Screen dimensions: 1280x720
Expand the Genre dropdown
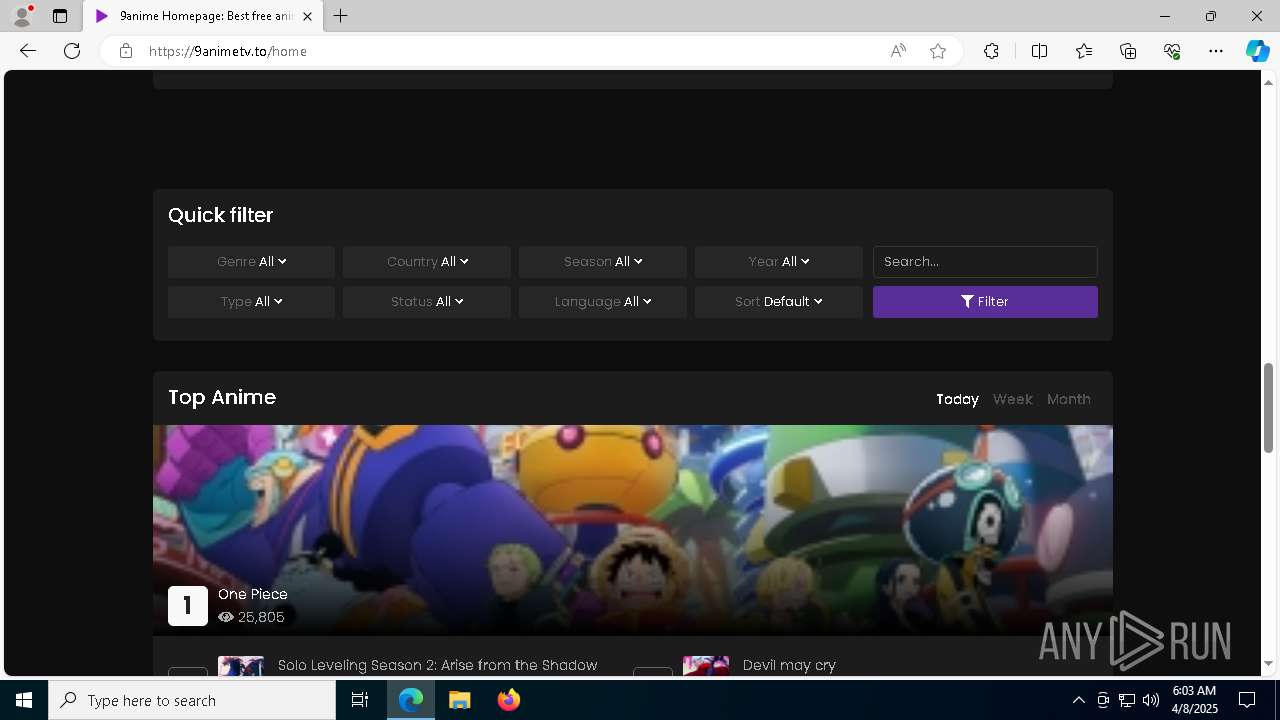(x=251, y=262)
